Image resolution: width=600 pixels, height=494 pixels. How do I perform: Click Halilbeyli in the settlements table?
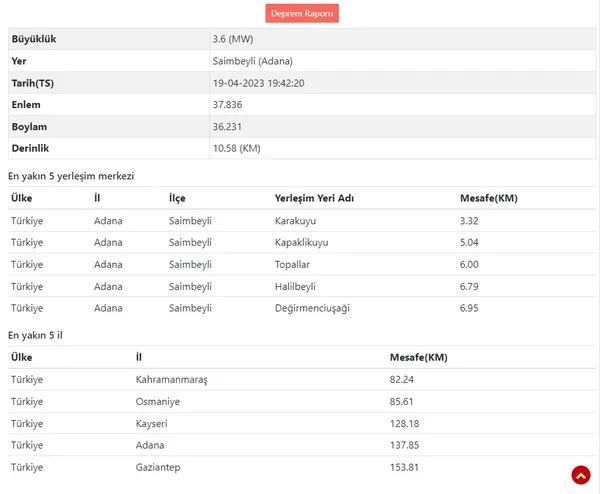(x=295, y=287)
